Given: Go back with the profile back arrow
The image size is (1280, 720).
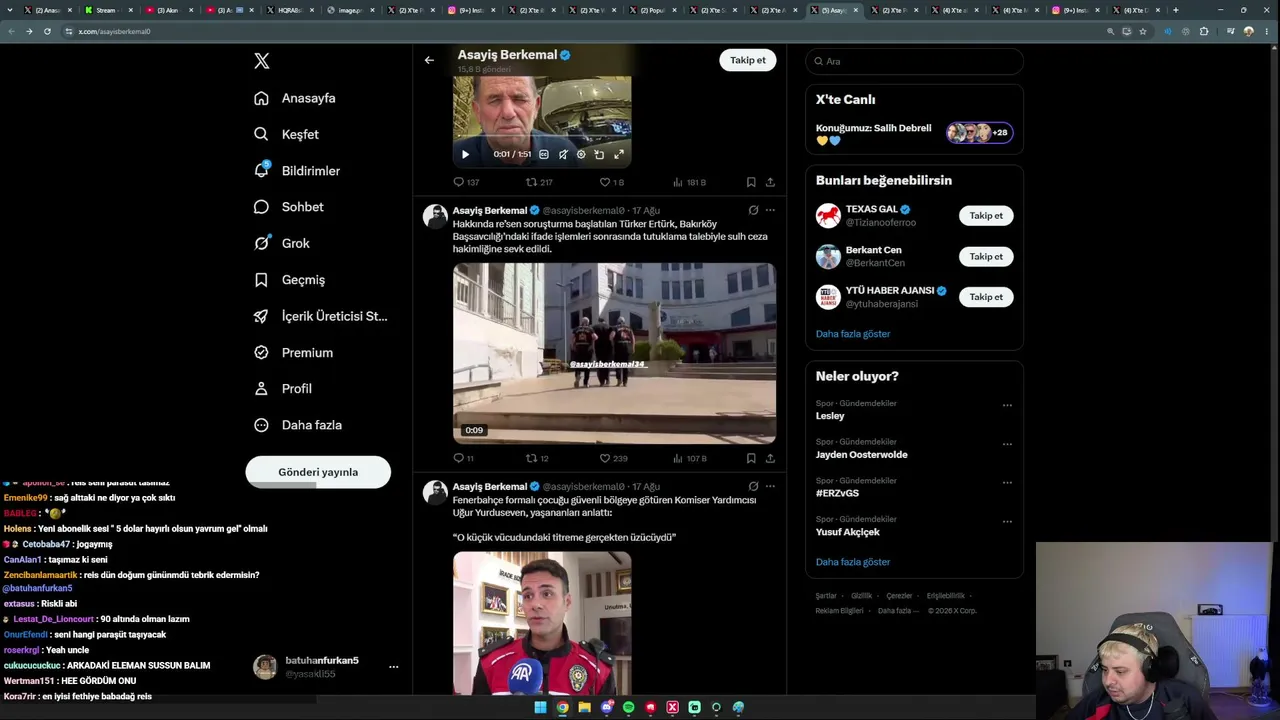Looking at the screenshot, I should [429, 60].
